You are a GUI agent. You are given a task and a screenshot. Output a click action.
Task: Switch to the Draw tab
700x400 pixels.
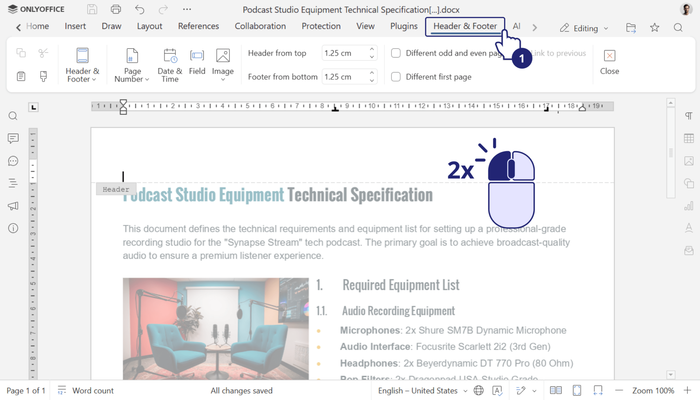[111, 26]
